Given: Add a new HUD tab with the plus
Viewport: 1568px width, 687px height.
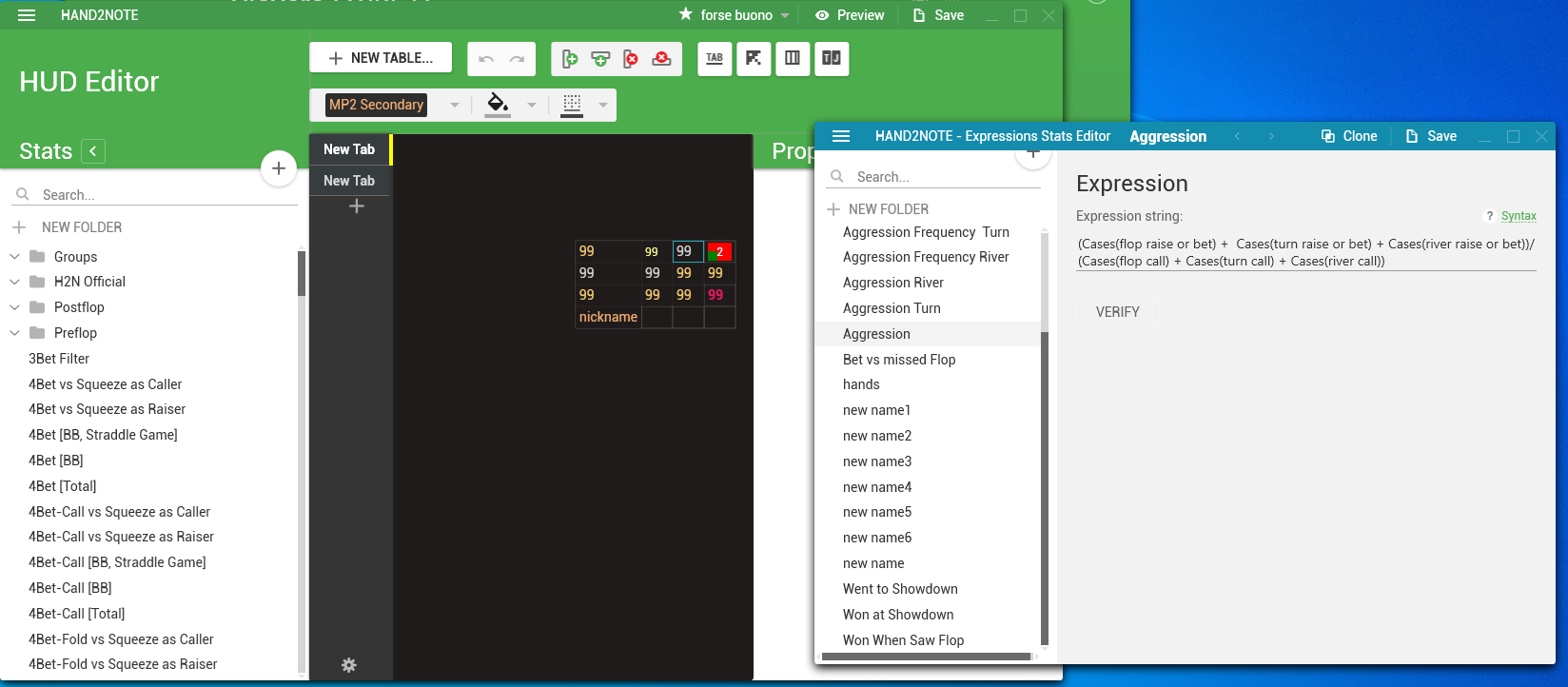Looking at the screenshot, I should pyautogui.click(x=357, y=206).
